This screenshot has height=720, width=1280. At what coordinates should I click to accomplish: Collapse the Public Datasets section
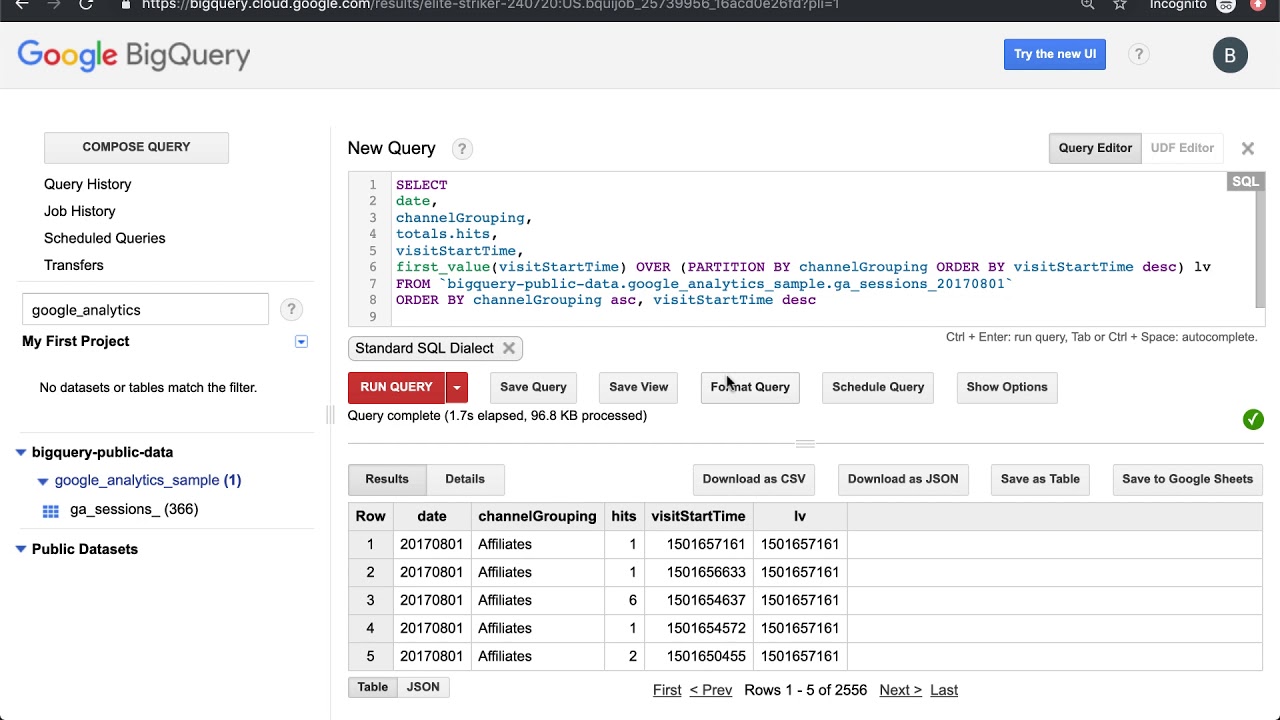coord(21,549)
